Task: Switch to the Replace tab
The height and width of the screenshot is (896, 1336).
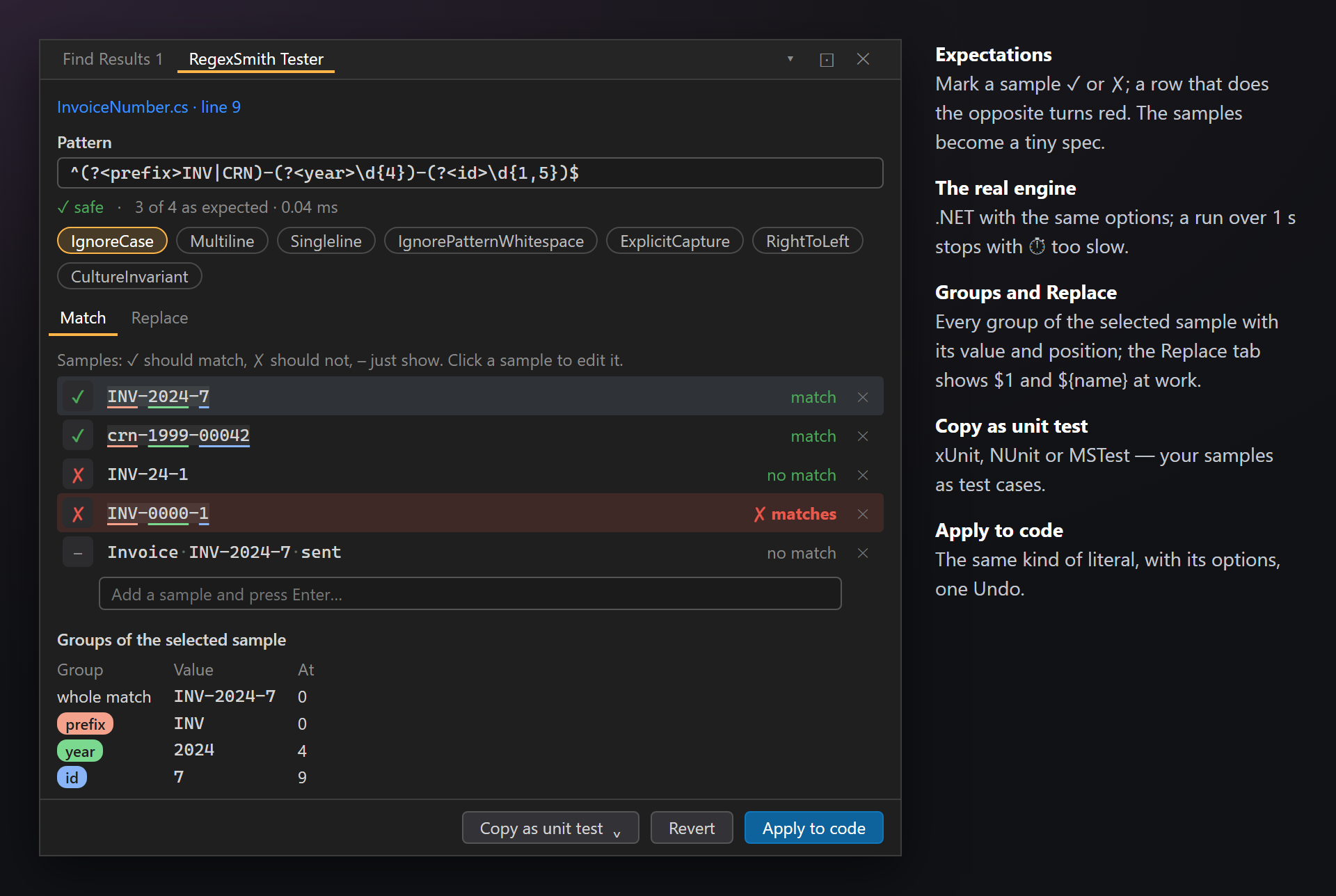Action: coord(159,318)
